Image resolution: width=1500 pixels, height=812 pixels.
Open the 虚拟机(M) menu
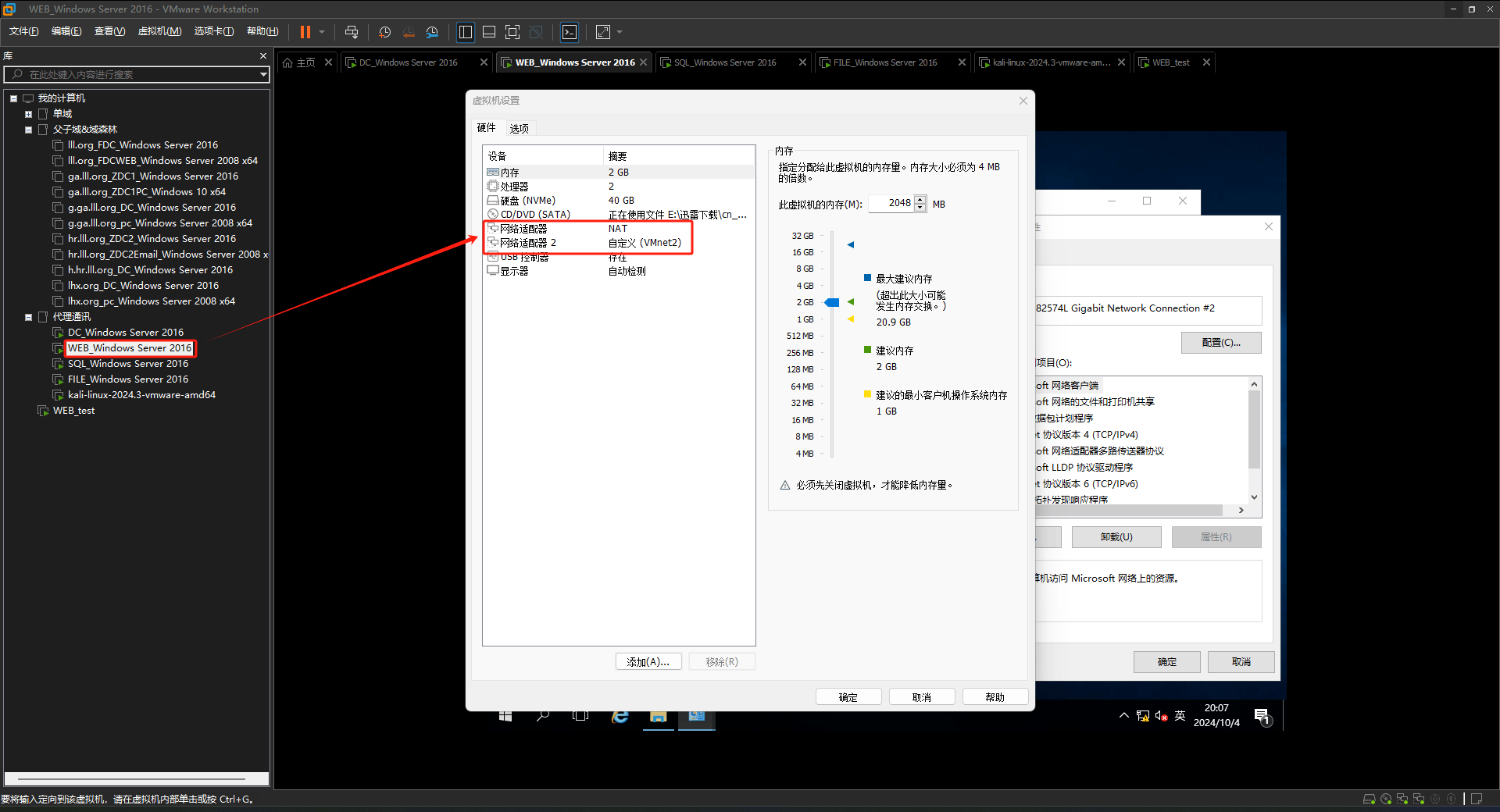pyautogui.click(x=159, y=31)
